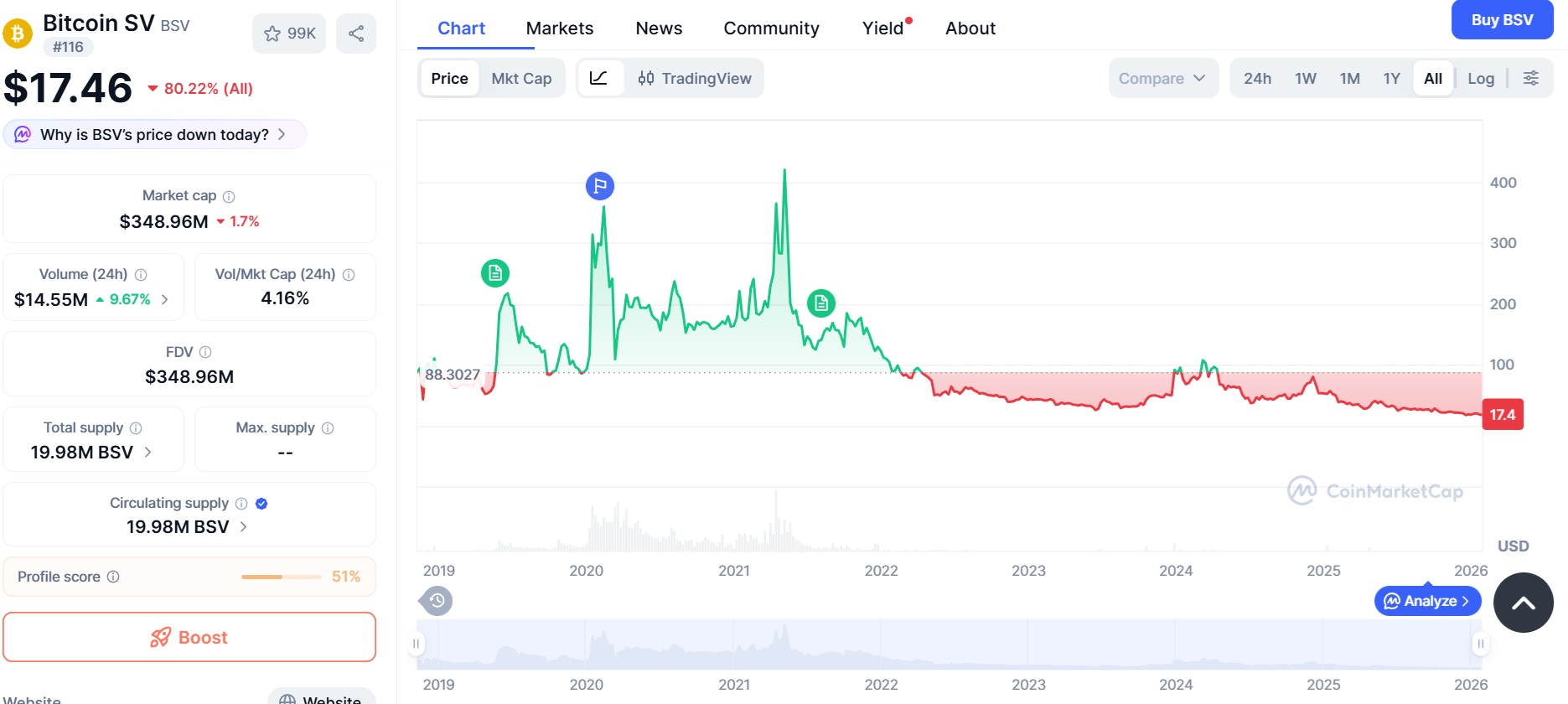Switch to TradingView chart mode

pyautogui.click(x=694, y=78)
